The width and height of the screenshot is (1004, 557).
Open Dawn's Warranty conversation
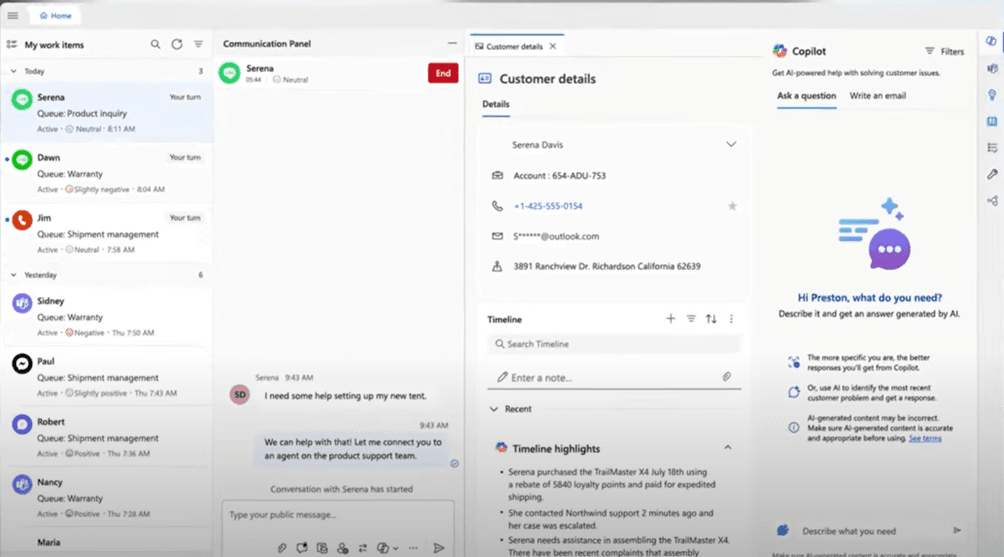pos(107,173)
